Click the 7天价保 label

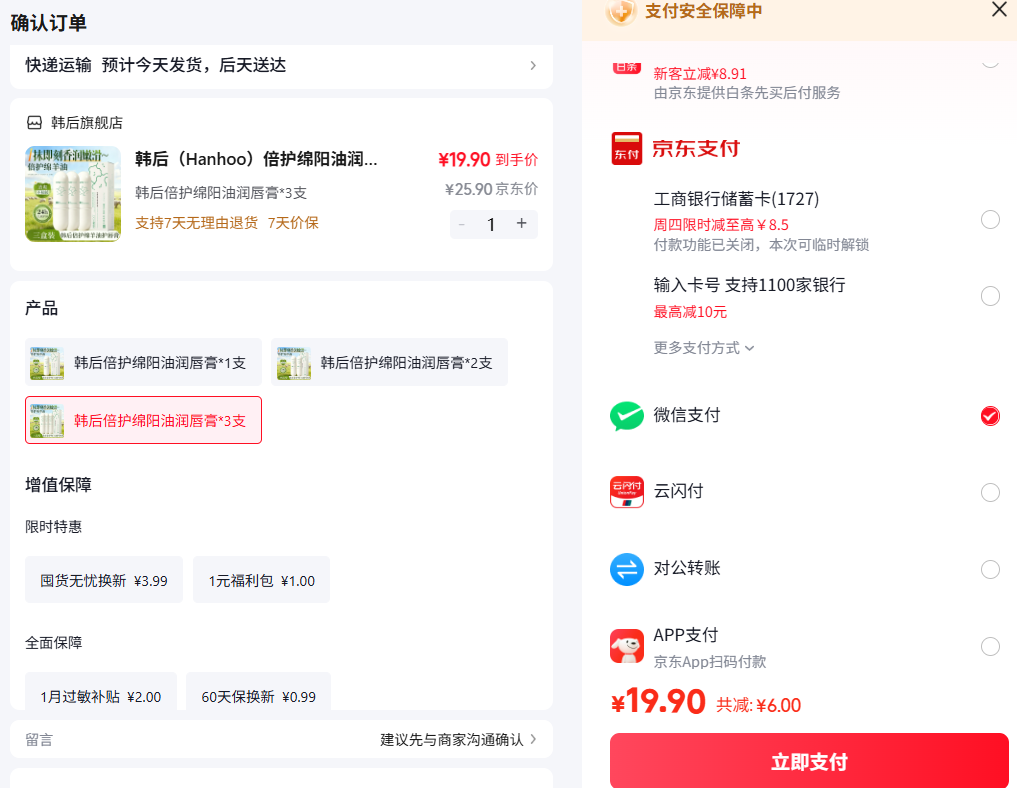[293, 223]
